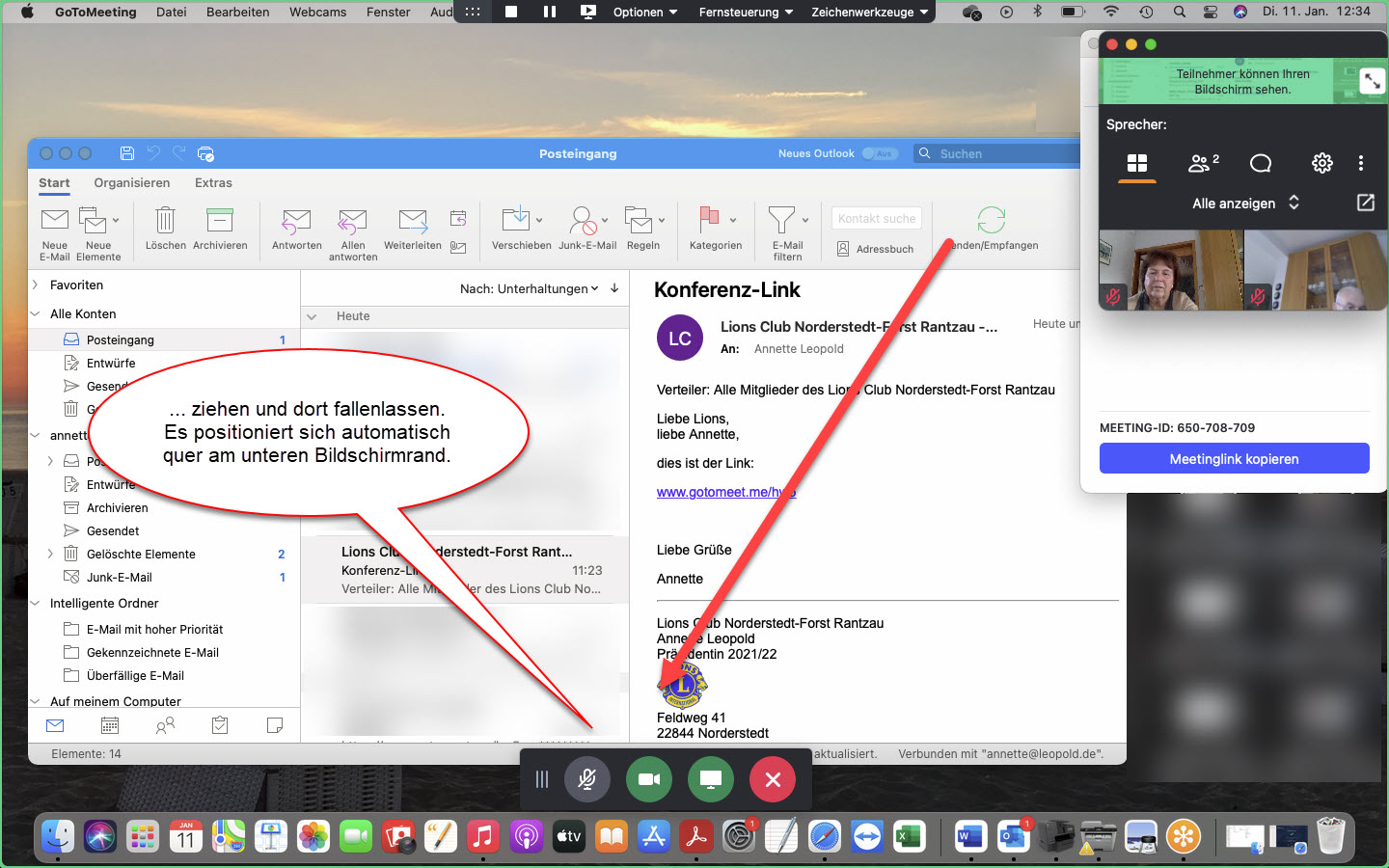Toggle the Neues Outlook switch

click(880, 153)
